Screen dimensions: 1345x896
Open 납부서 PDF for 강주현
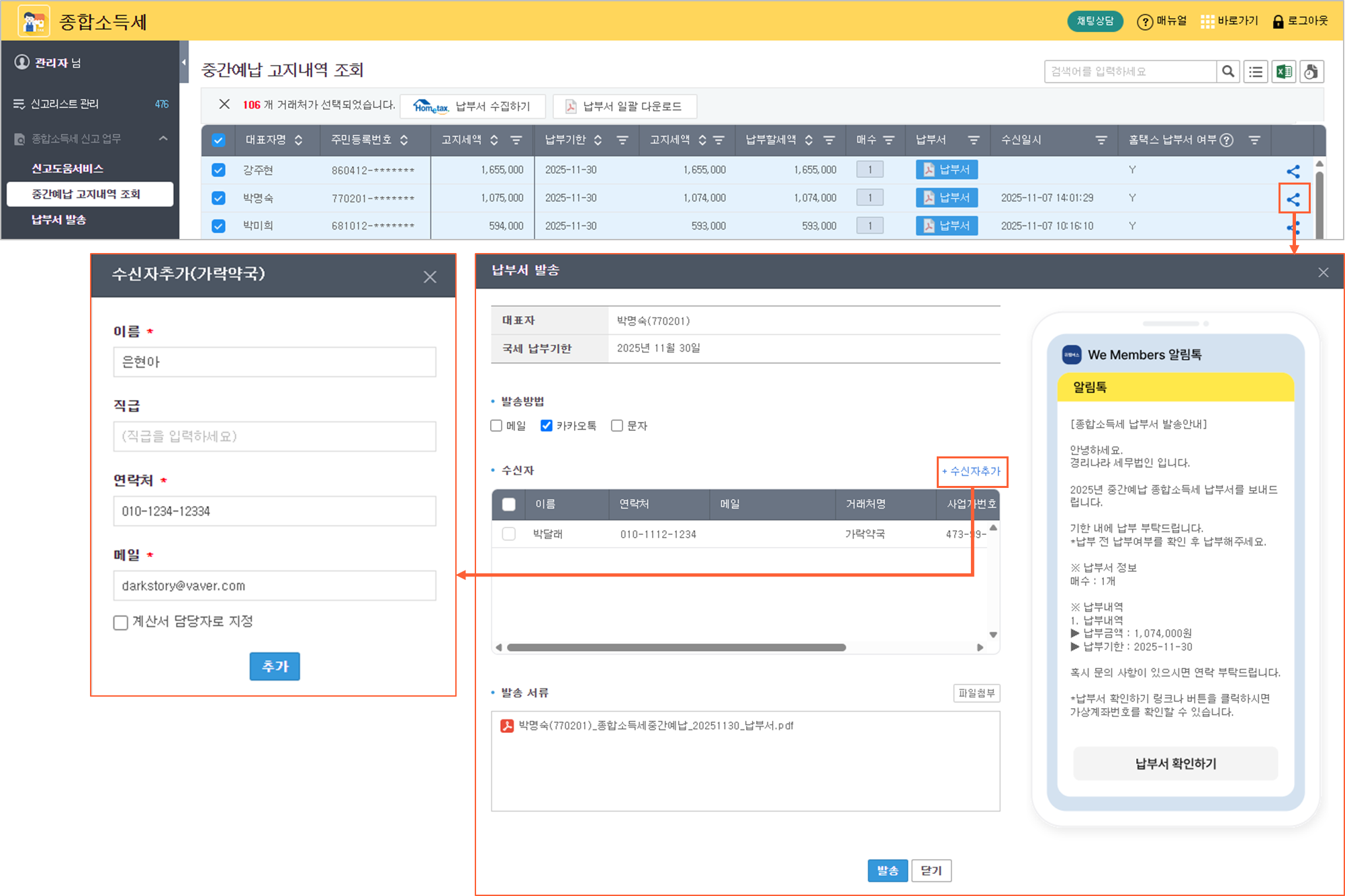[x=946, y=170]
